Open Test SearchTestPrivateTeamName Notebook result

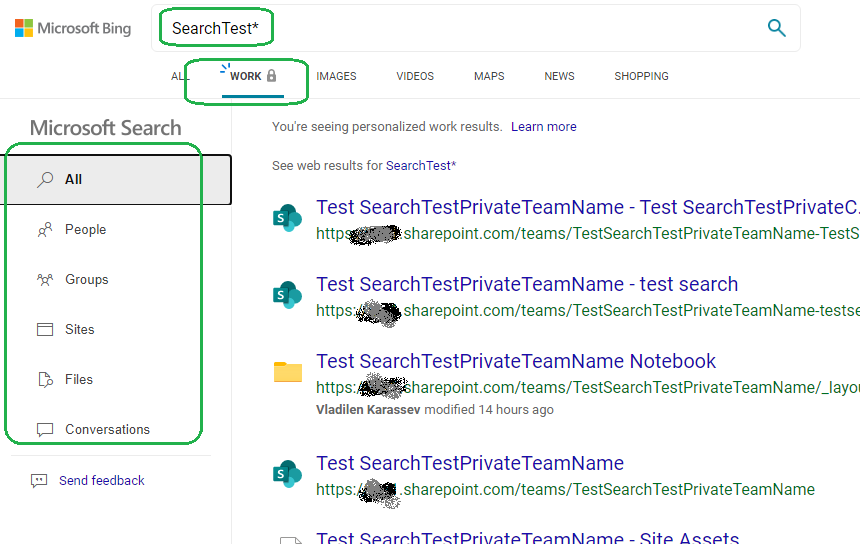516,361
